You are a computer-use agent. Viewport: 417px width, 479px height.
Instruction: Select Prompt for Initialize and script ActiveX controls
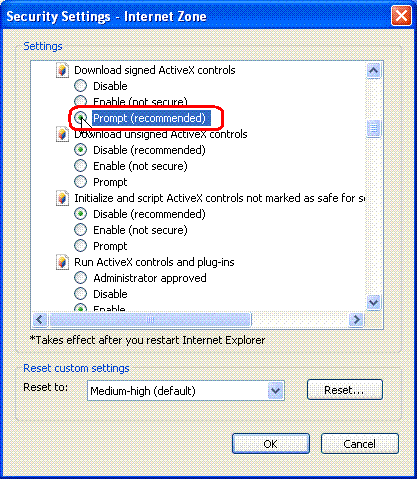point(80,246)
